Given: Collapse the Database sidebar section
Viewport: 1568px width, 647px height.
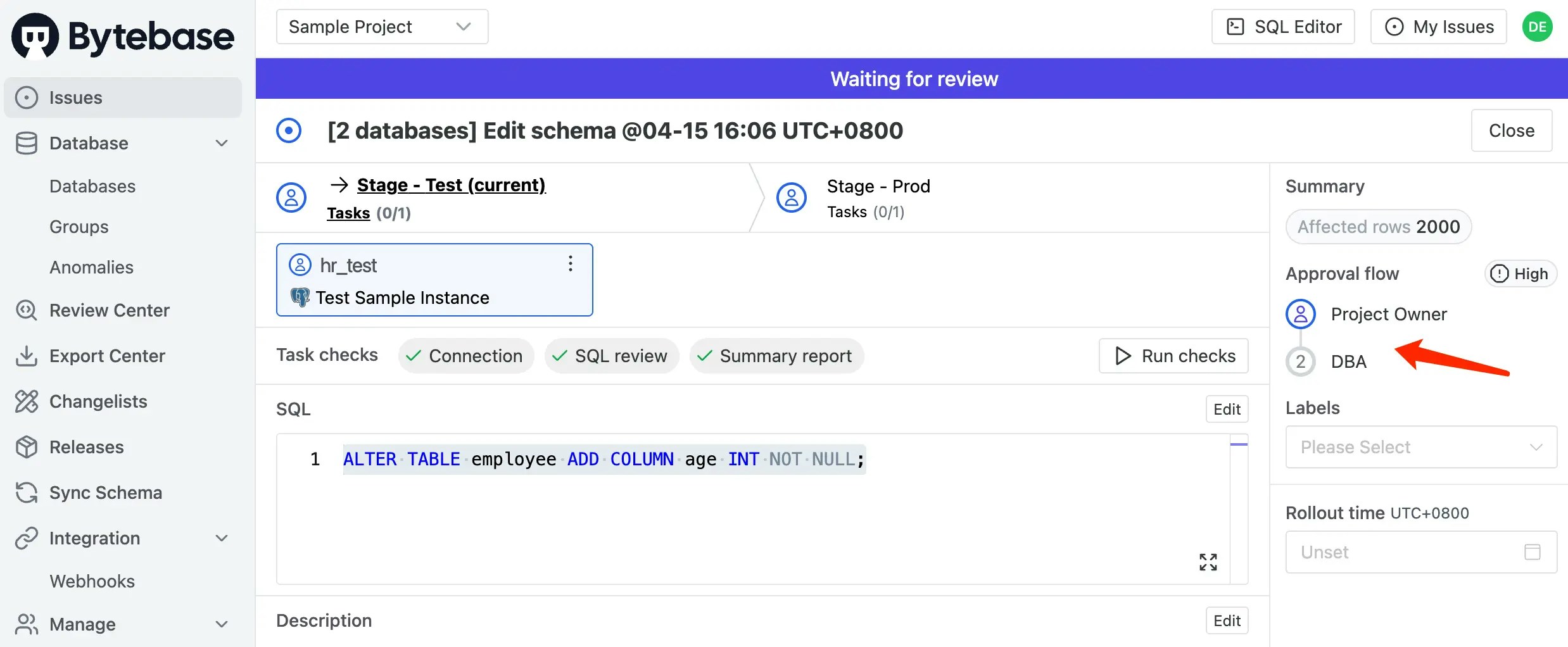Looking at the screenshot, I should coord(221,143).
